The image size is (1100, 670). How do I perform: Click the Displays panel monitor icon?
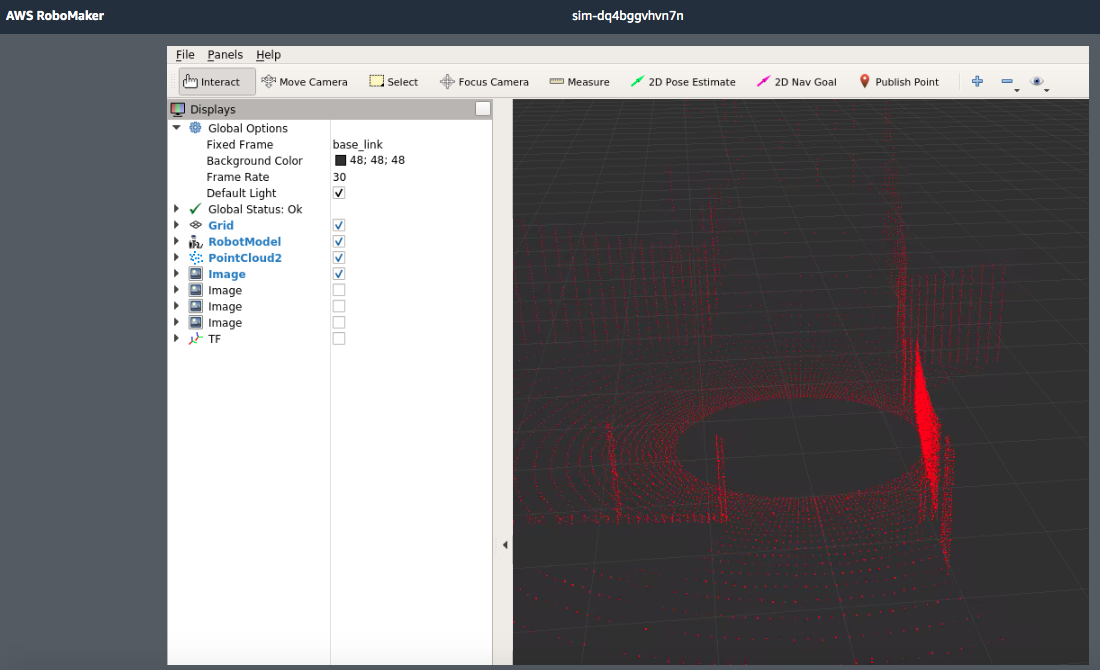coord(177,109)
